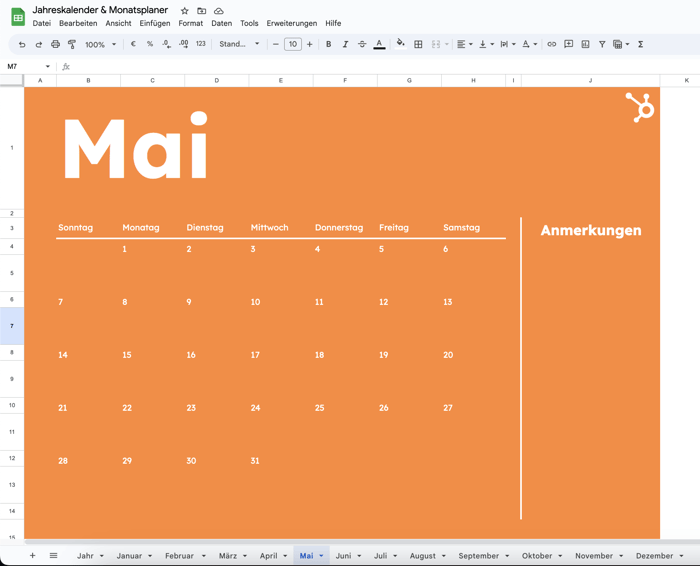Toggle bold formatting
The width and height of the screenshot is (700, 566).
329,44
